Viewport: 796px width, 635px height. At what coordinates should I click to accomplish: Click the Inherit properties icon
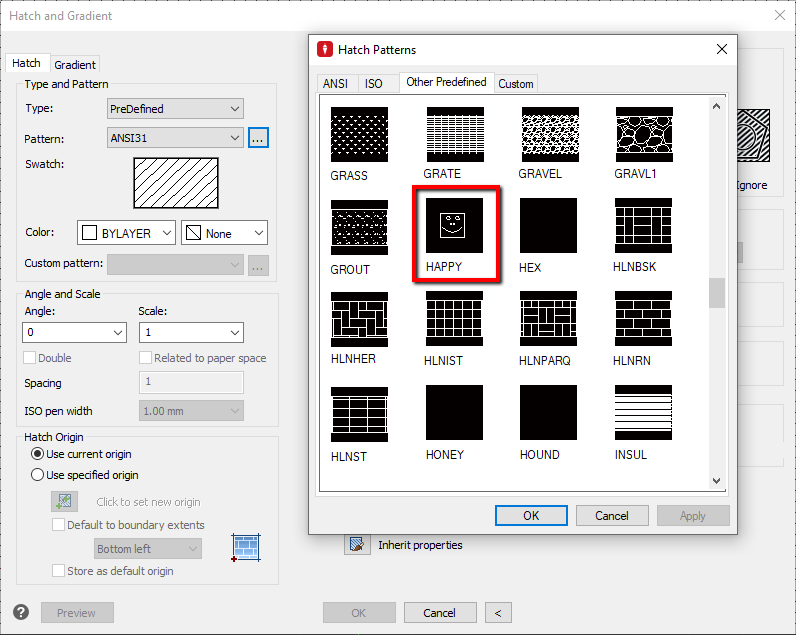coord(356,545)
